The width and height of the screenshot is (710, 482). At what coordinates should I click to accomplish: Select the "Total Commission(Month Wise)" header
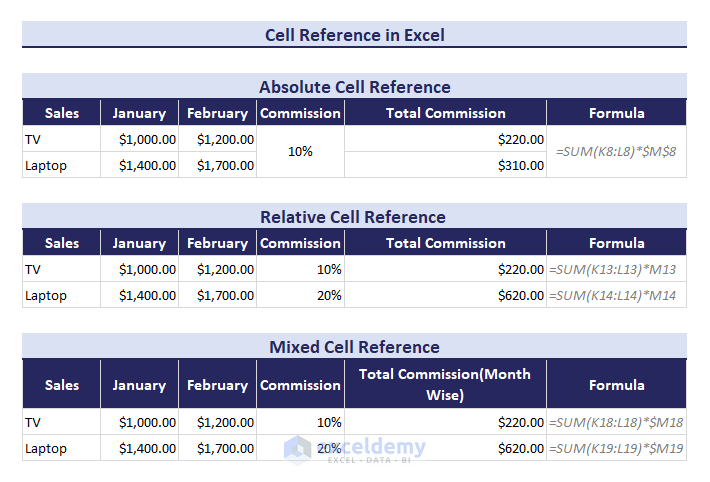click(x=445, y=385)
